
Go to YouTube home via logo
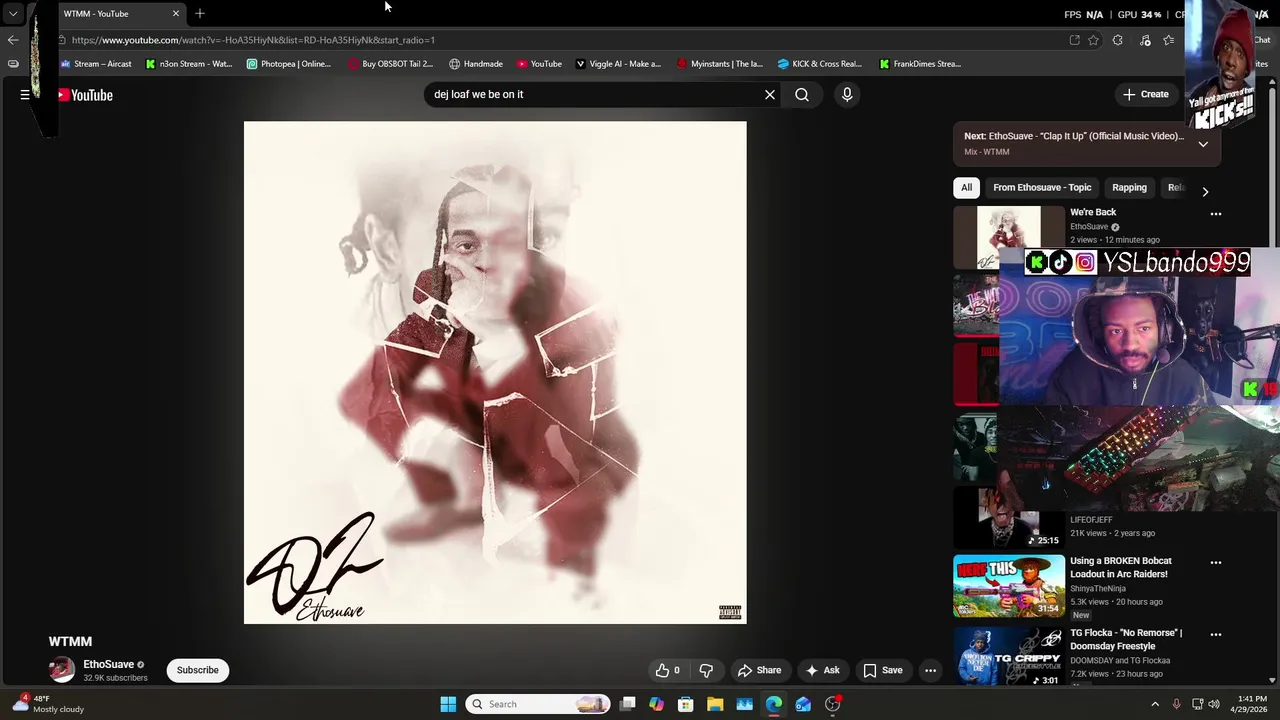[85, 95]
